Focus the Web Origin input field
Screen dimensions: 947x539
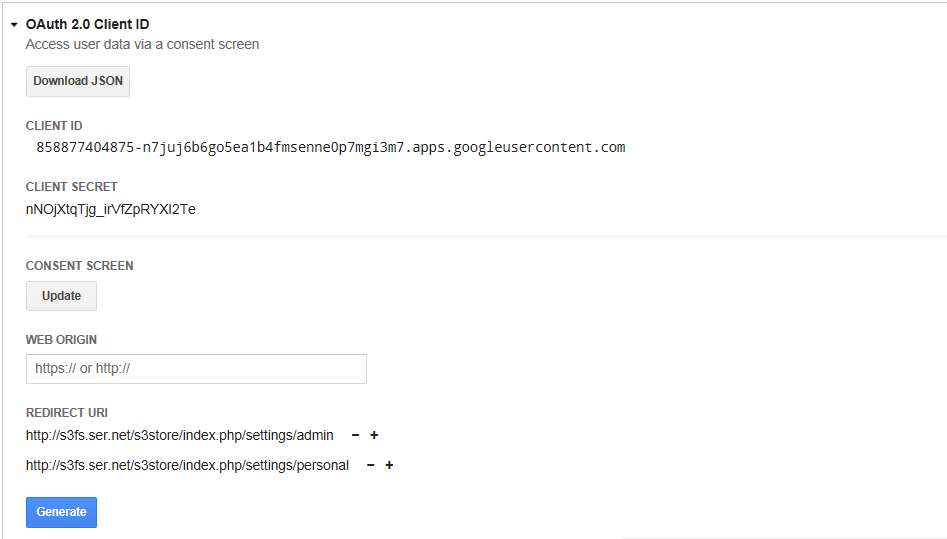coord(196,369)
